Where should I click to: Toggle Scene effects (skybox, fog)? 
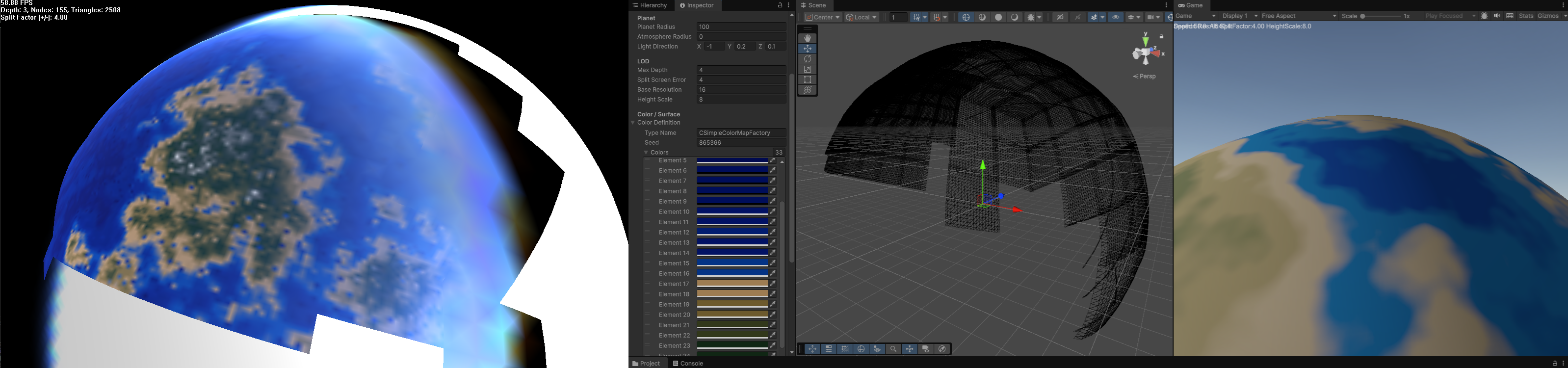click(x=1094, y=17)
